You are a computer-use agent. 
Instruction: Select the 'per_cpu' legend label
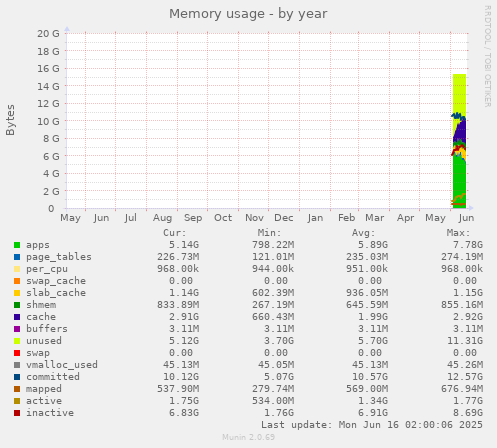pos(47,269)
